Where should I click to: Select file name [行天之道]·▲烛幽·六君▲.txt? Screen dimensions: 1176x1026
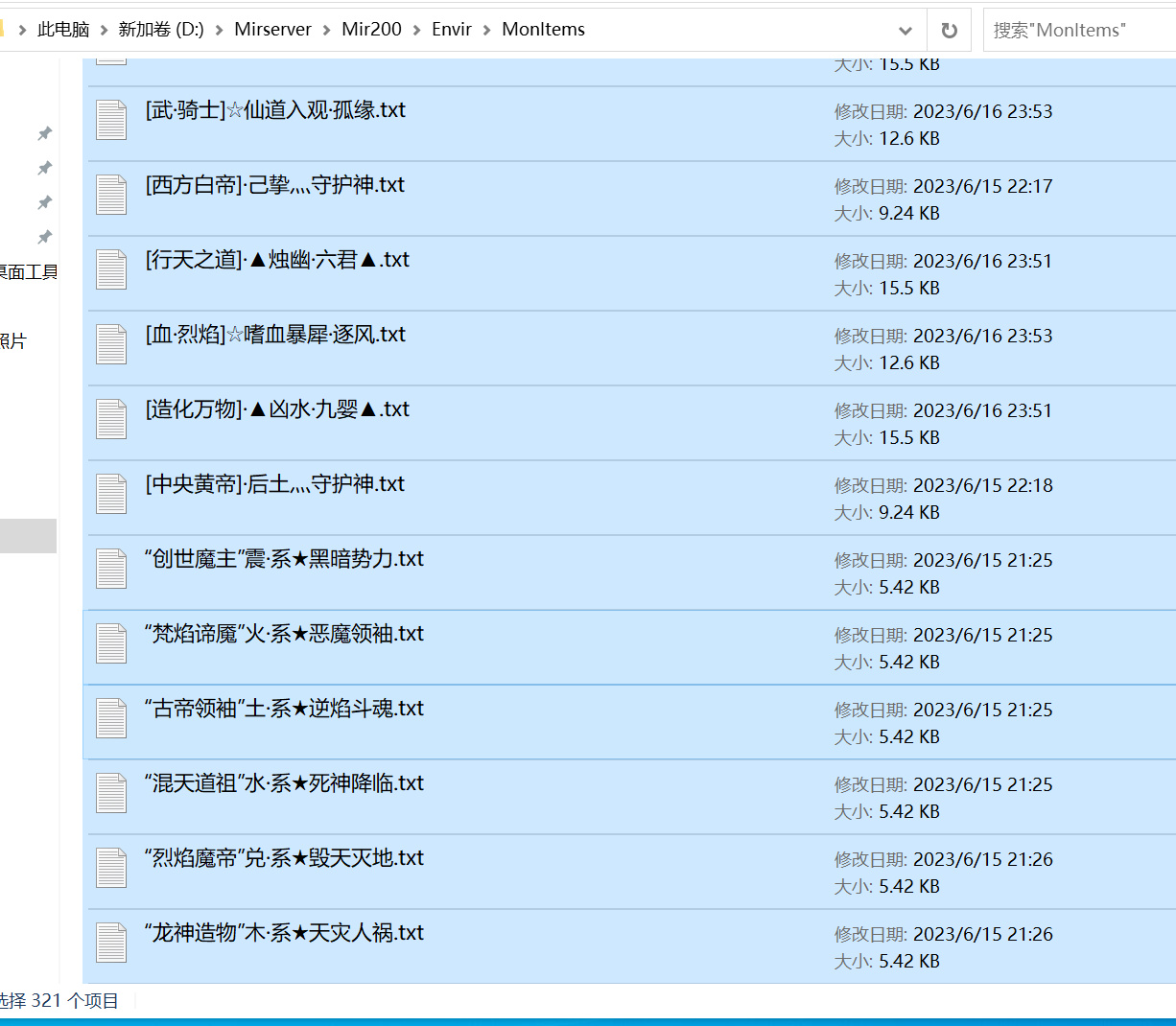(x=277, y=260)
